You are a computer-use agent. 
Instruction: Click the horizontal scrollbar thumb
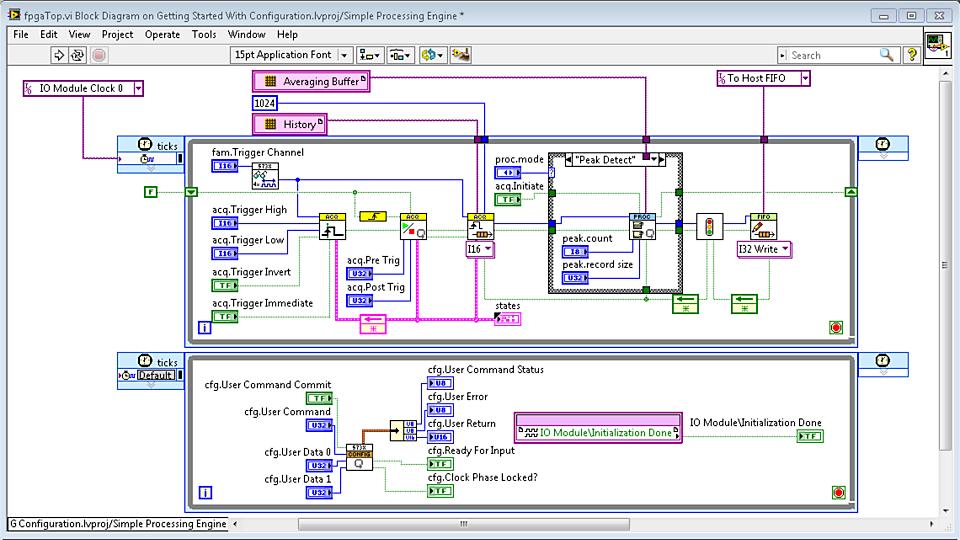463,524
